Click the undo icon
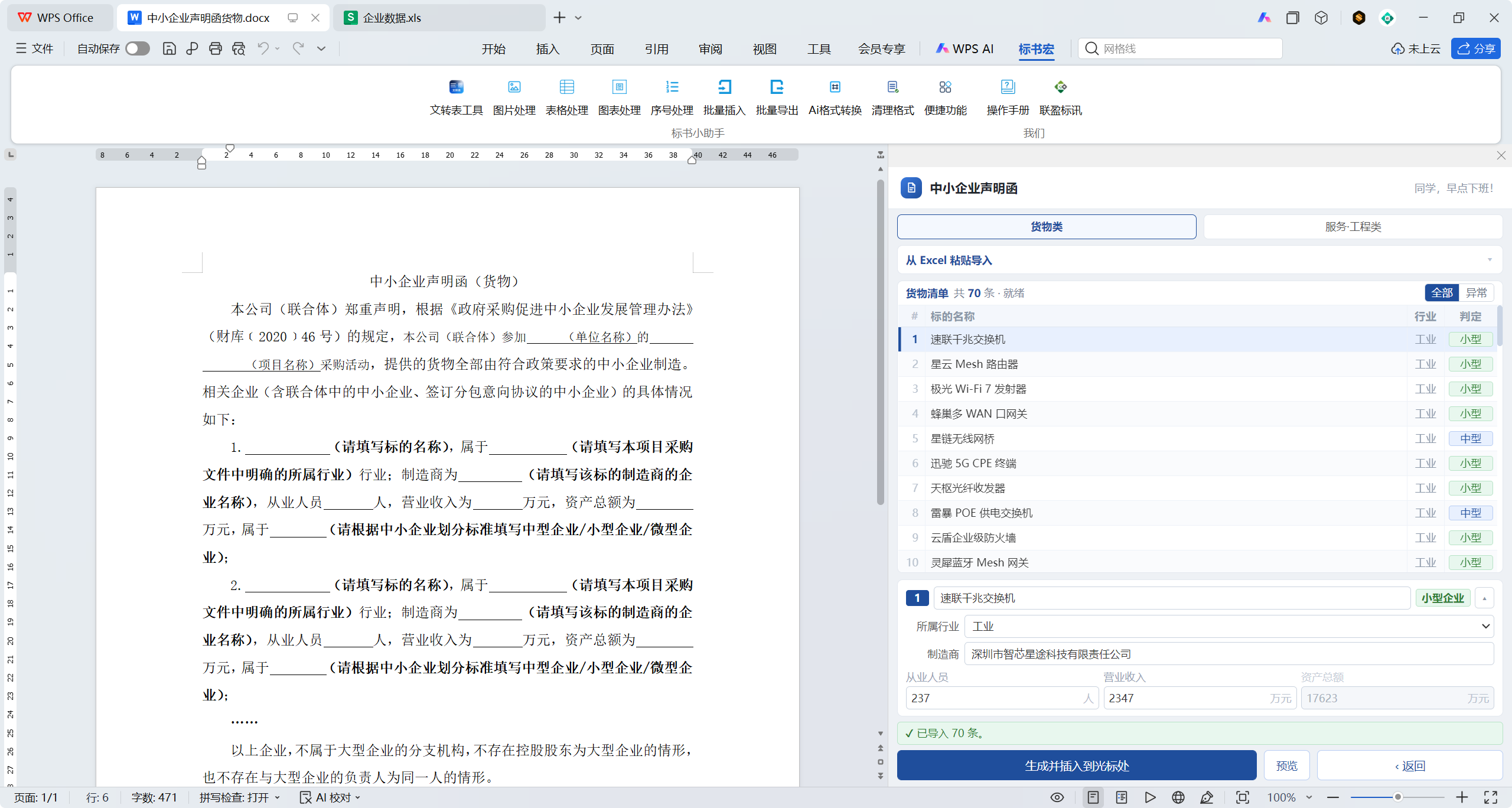 click(263, 48)
